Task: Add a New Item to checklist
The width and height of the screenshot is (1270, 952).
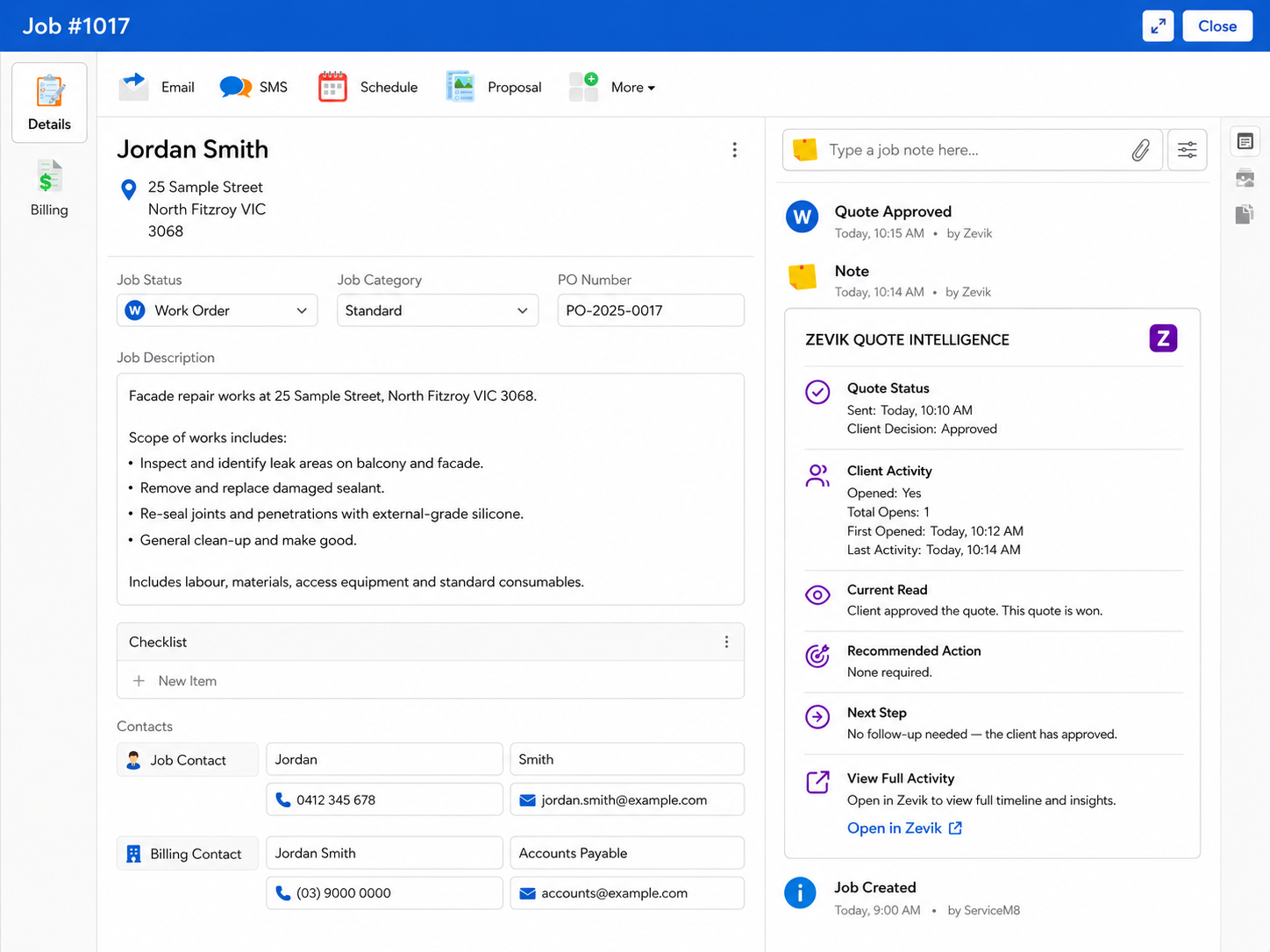Action: coord(430,680)
